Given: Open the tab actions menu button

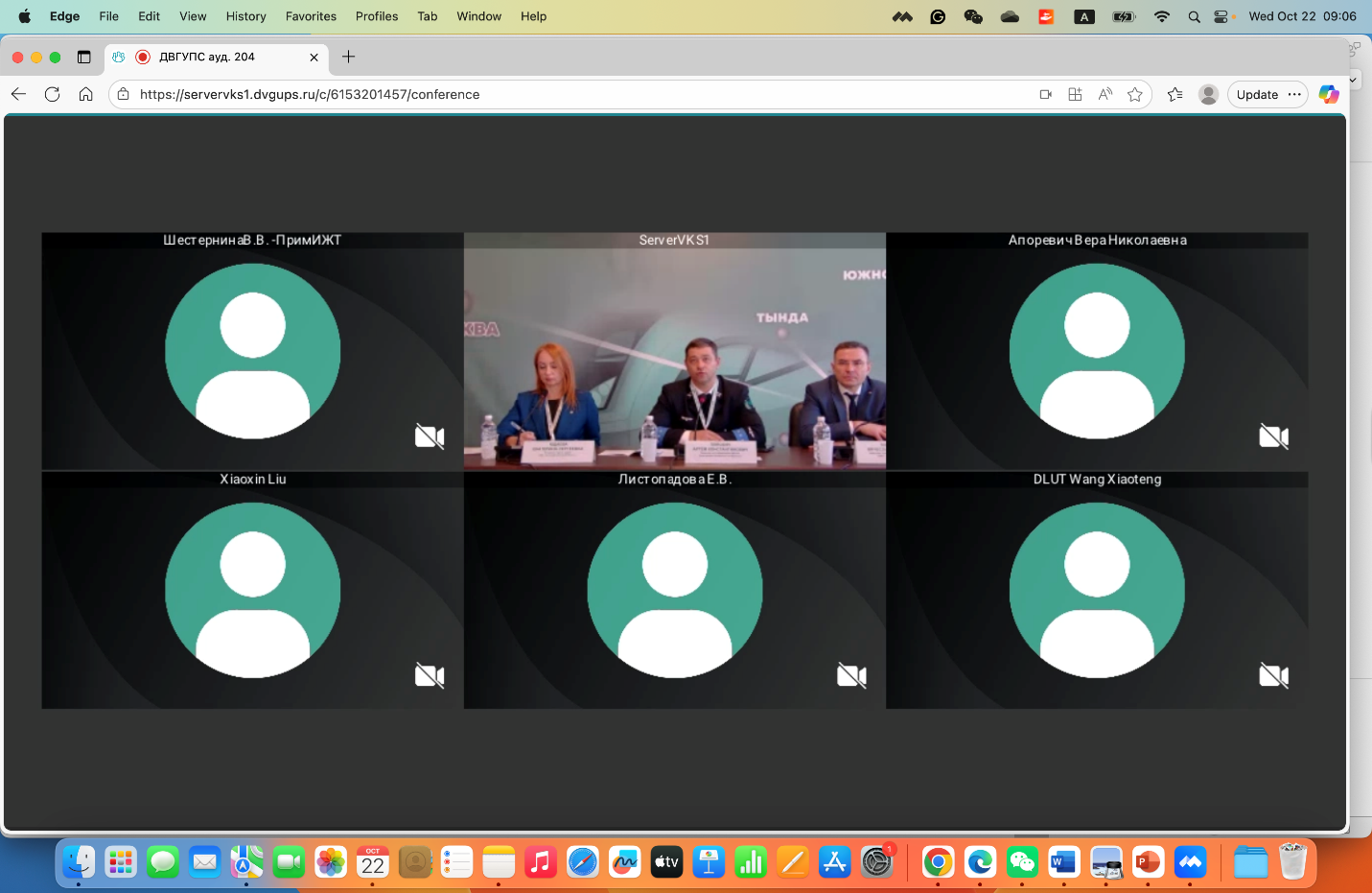Looking at the screenshot, I should coord(83,57).
